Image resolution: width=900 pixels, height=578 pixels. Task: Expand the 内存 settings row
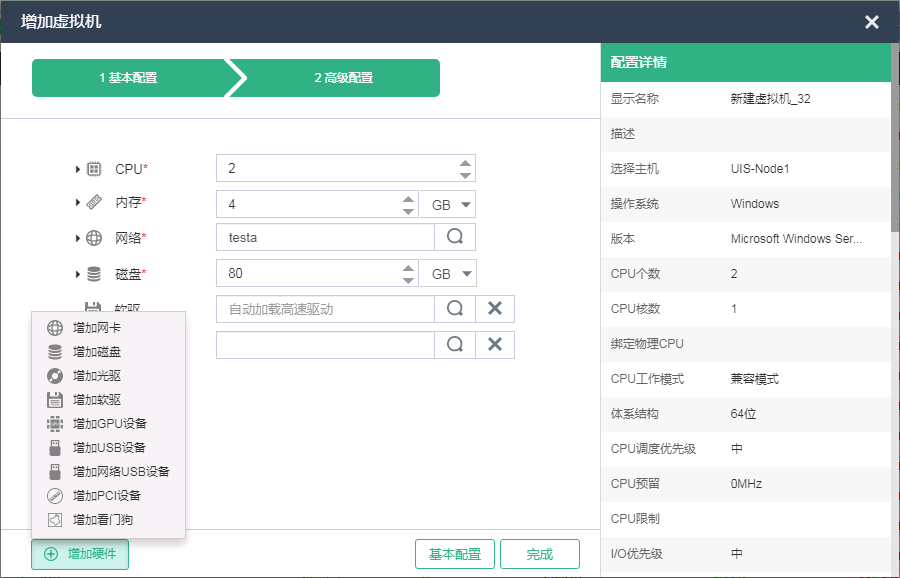78,203
